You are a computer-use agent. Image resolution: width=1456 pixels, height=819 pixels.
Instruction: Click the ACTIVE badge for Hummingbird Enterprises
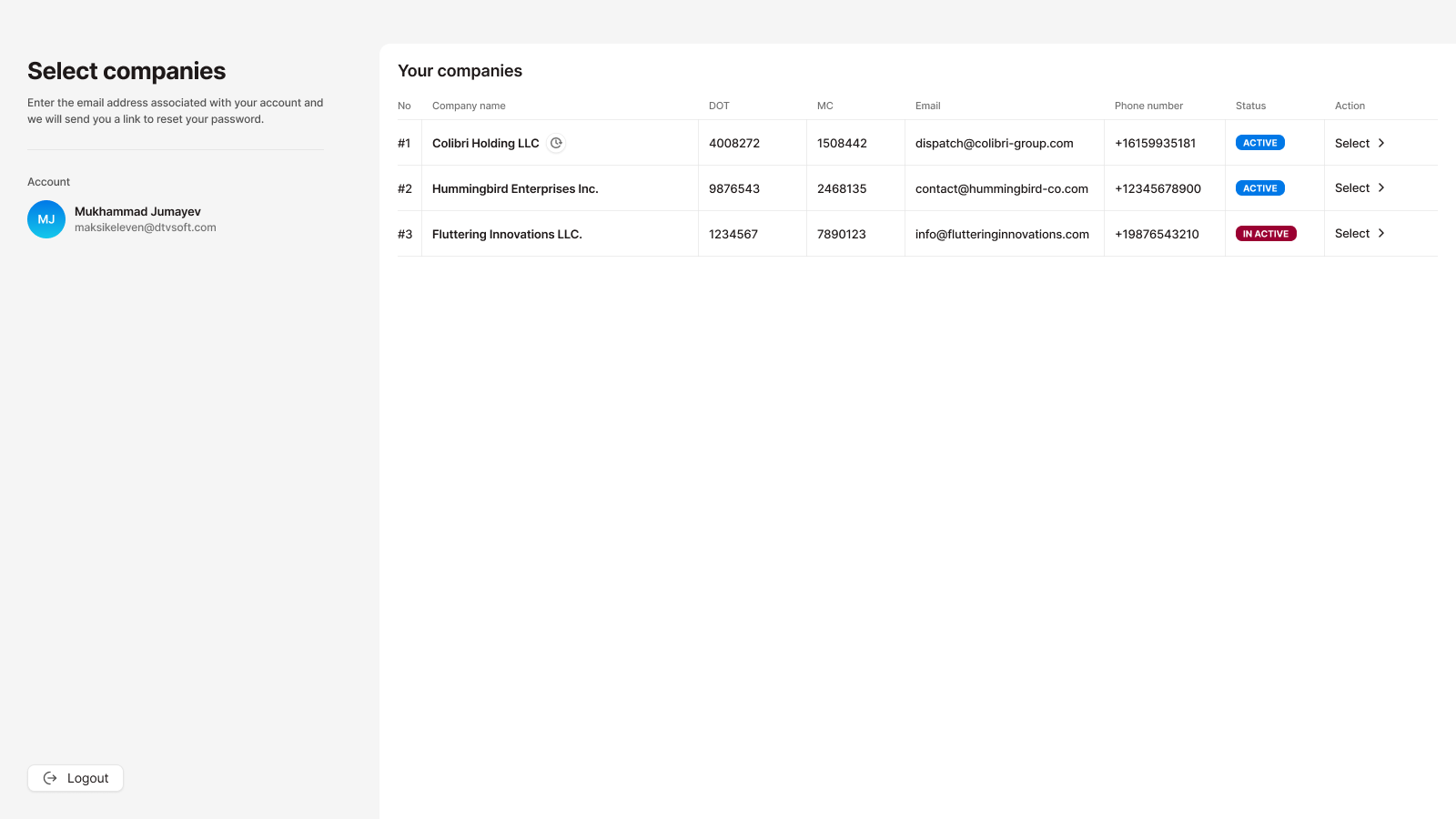pyautogui.click(x=1259, y=188)
